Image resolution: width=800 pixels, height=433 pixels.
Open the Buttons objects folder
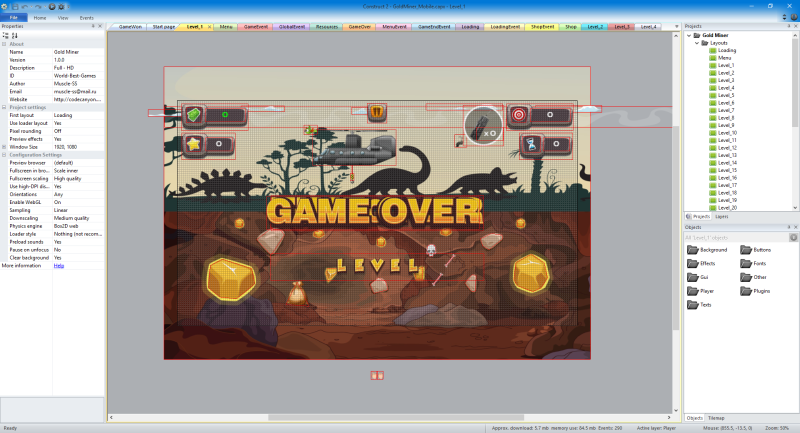(756, 250)
